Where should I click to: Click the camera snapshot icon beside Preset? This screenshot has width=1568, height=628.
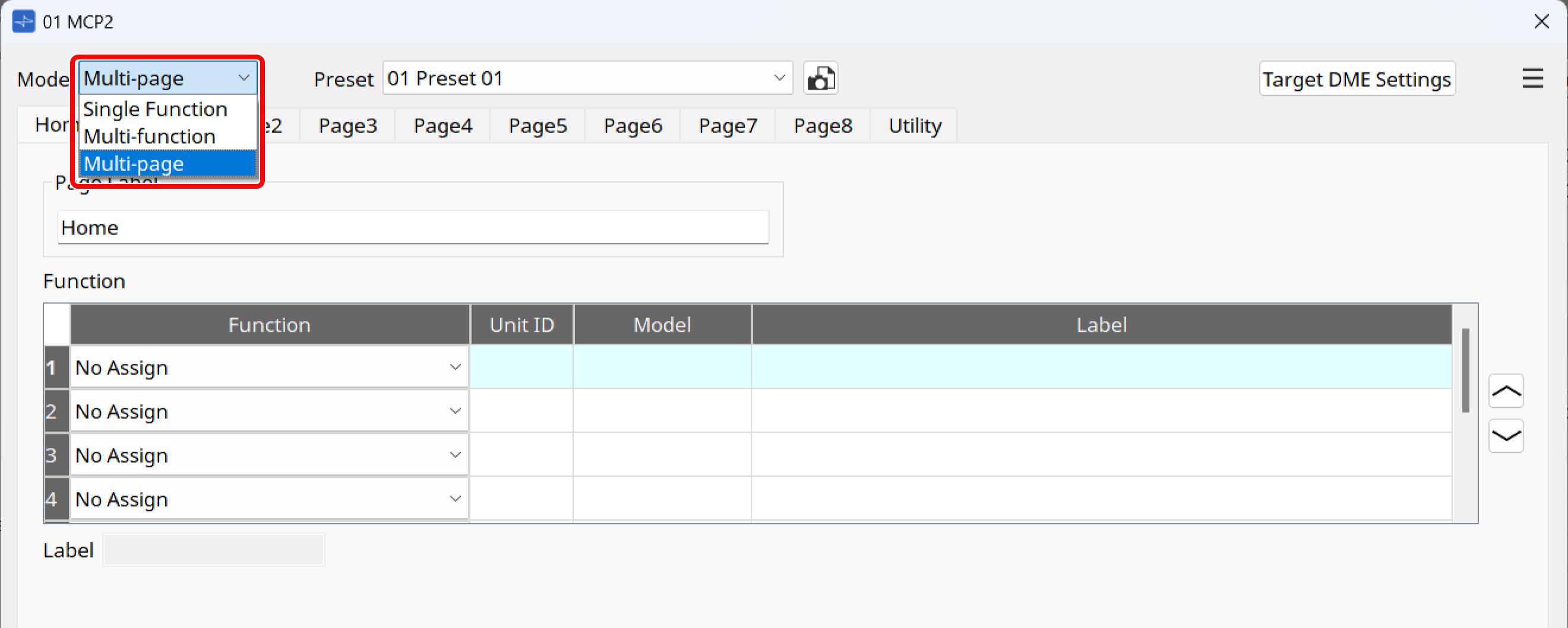[x=820, y=78]
